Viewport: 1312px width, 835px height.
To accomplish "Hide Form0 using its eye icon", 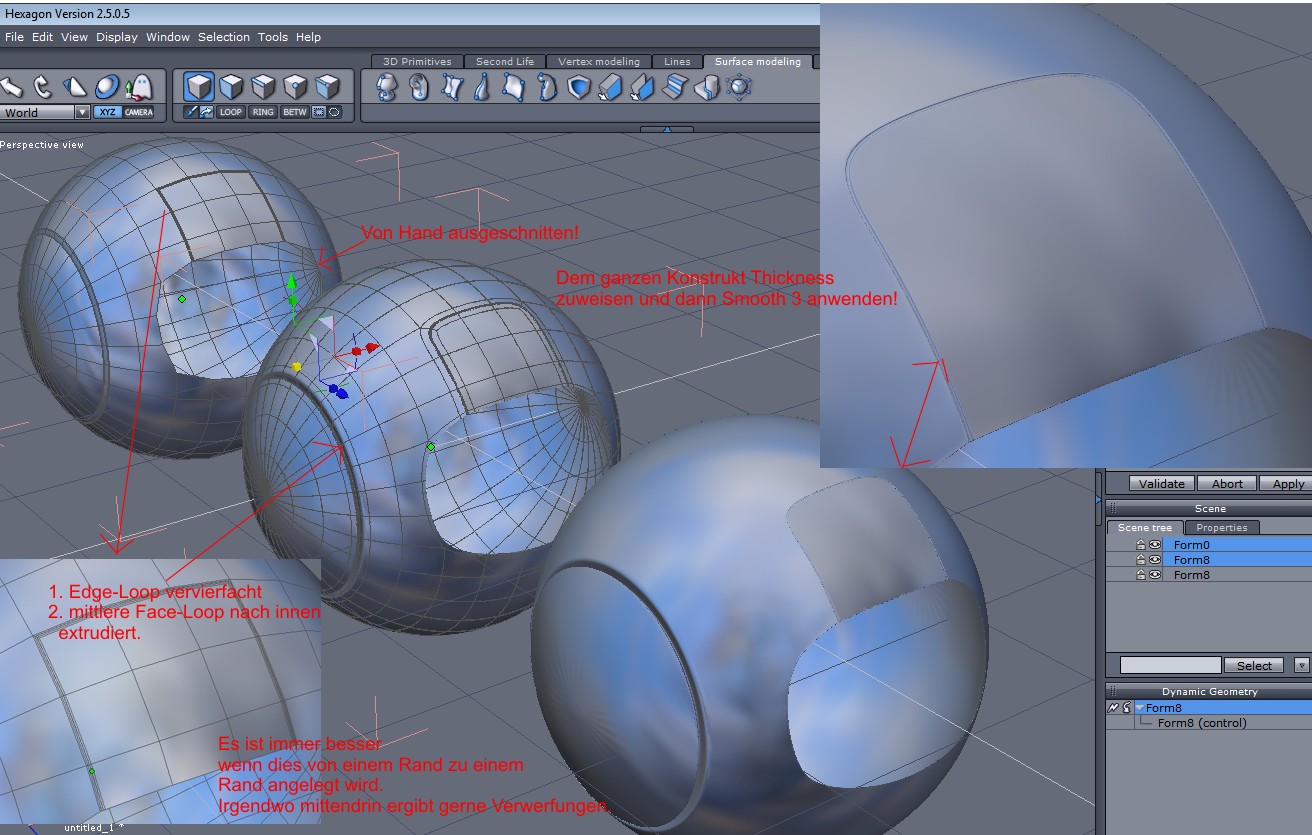I will pyautogui.click(x=1154, y=545).
